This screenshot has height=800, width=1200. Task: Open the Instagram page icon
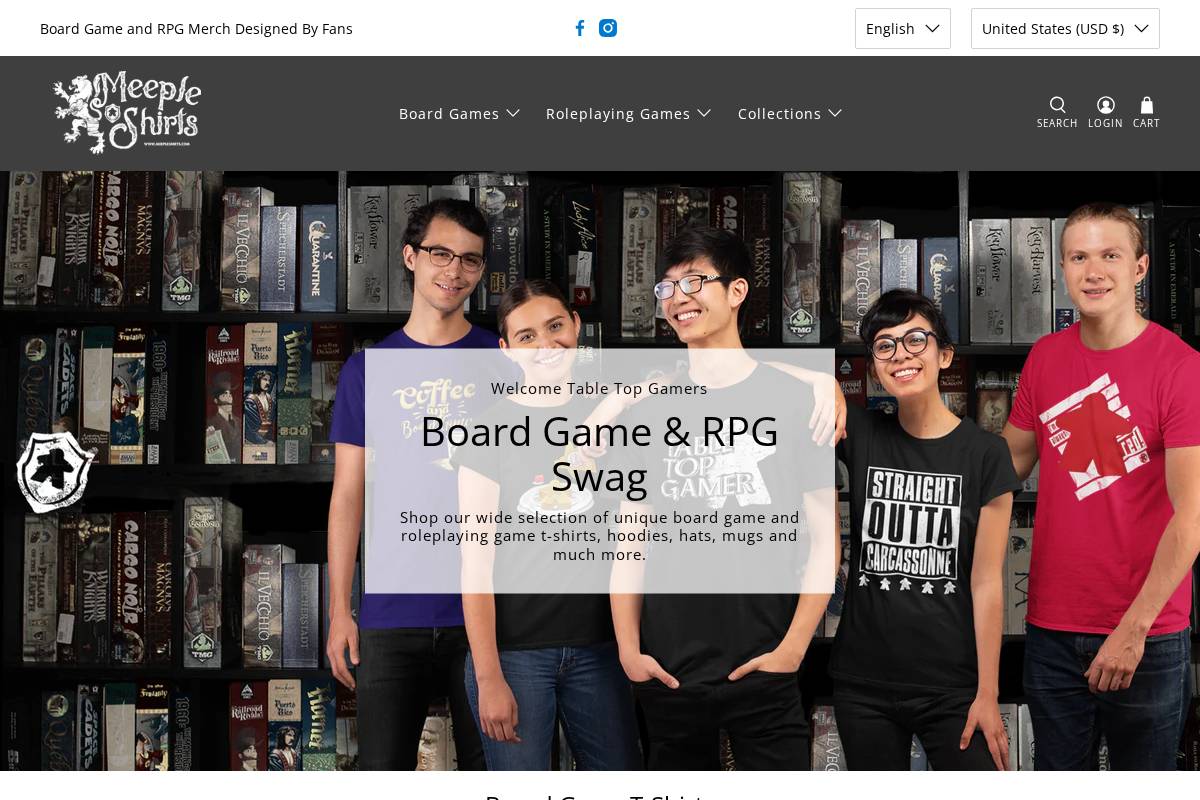click(608, 28)
